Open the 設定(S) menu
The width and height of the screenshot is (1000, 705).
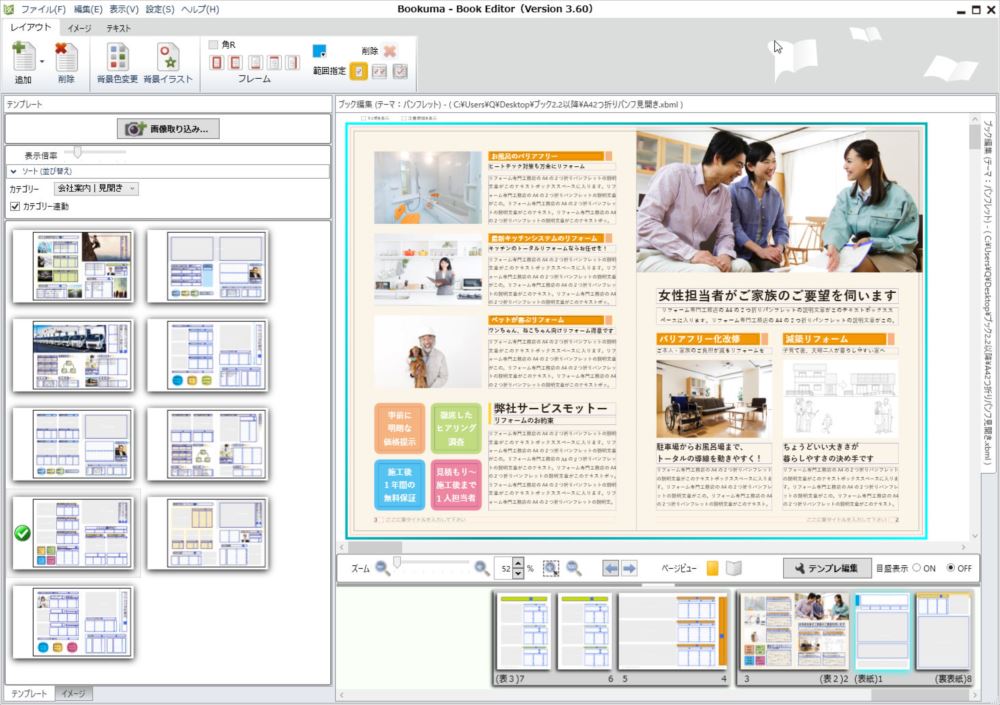(x=159, y=9)
